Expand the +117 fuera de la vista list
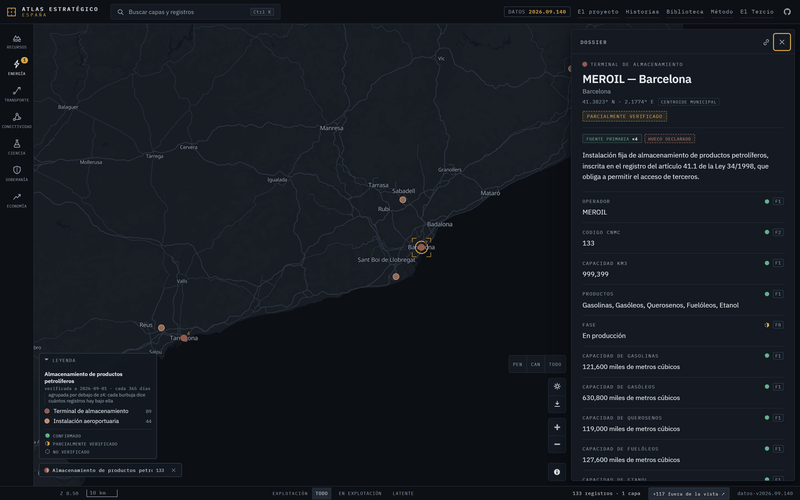 [x=688, y=493]
